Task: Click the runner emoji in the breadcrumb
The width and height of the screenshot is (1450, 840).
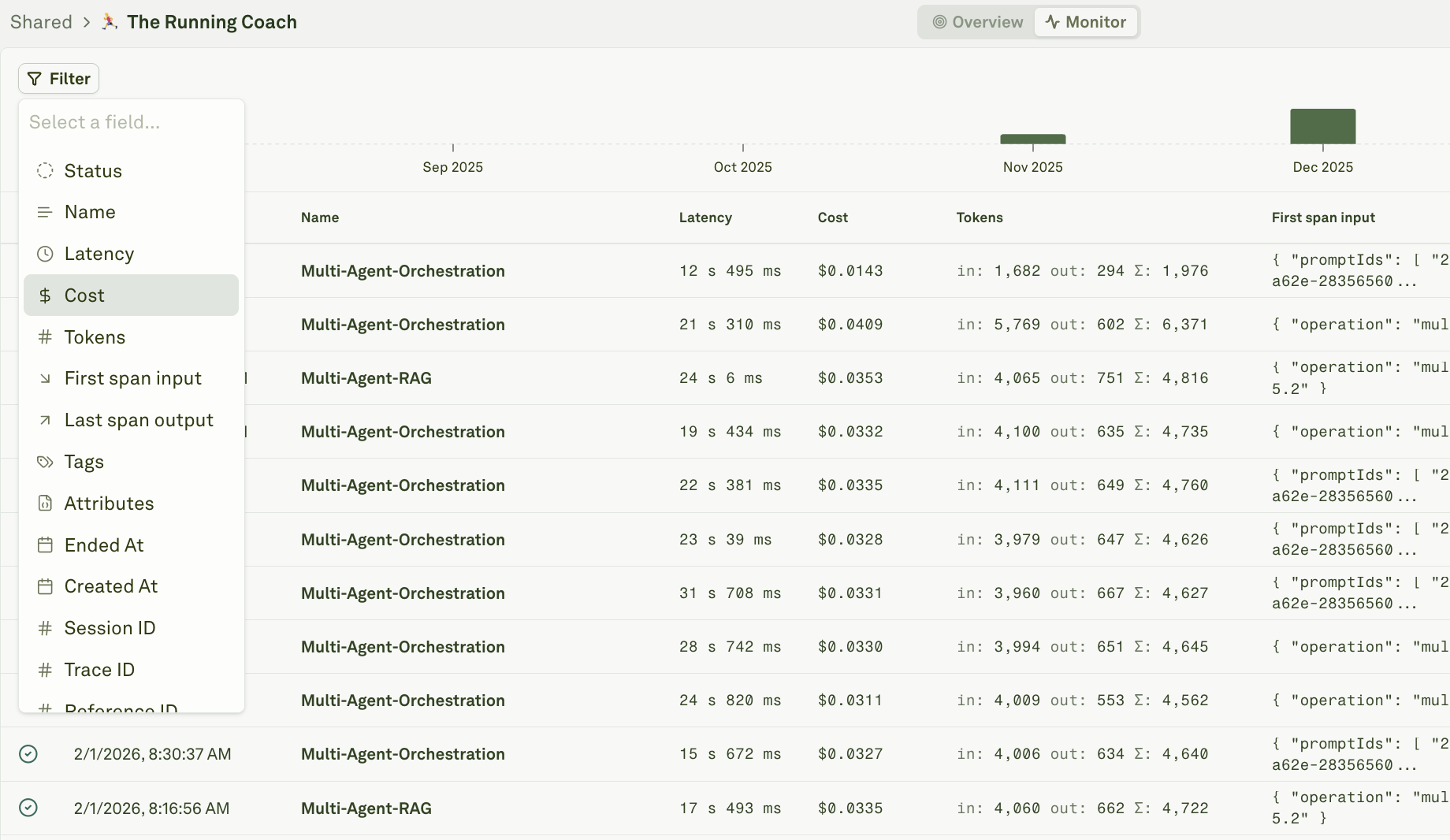Action: 108,21
